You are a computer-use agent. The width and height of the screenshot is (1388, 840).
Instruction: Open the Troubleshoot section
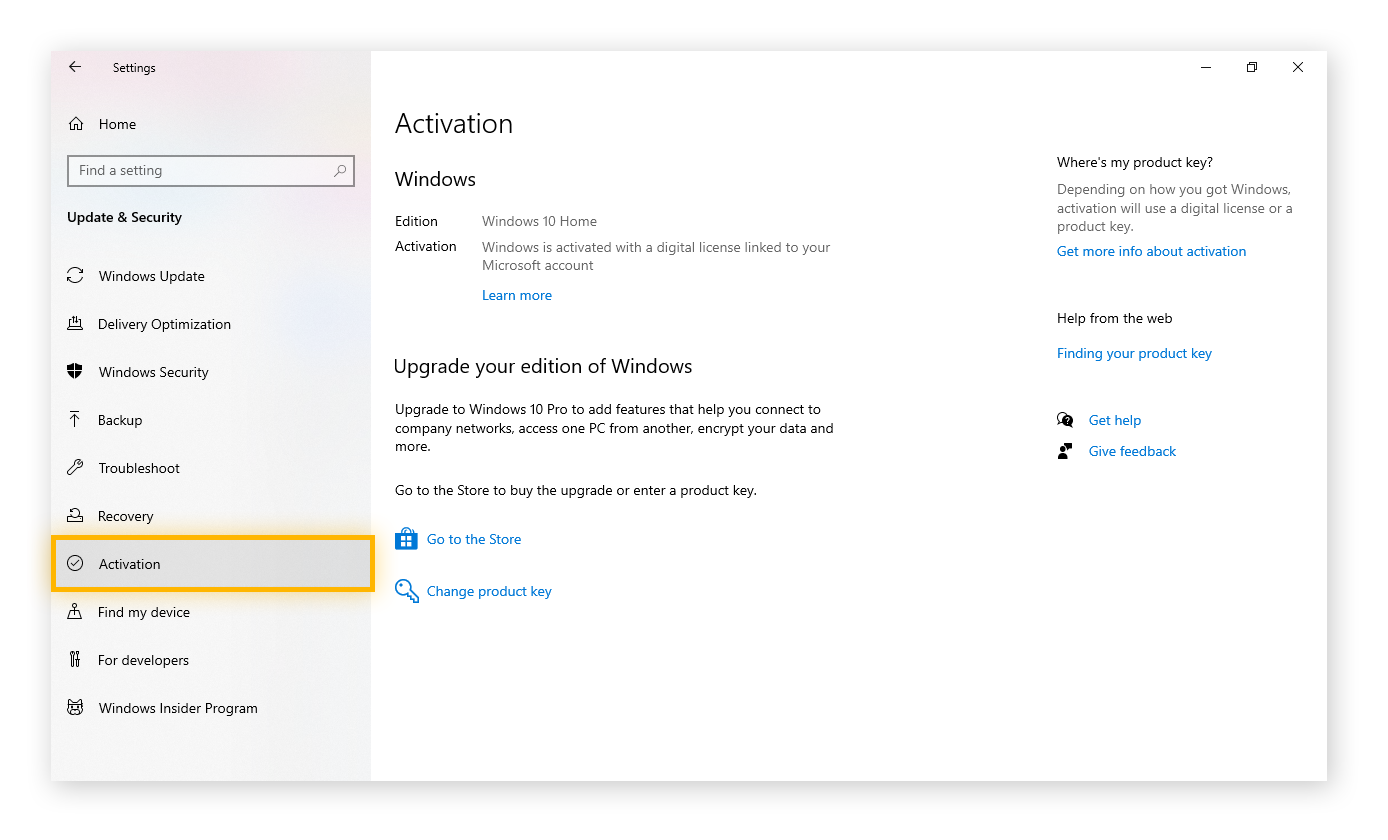pyautogui.click(x=76, y=468)
